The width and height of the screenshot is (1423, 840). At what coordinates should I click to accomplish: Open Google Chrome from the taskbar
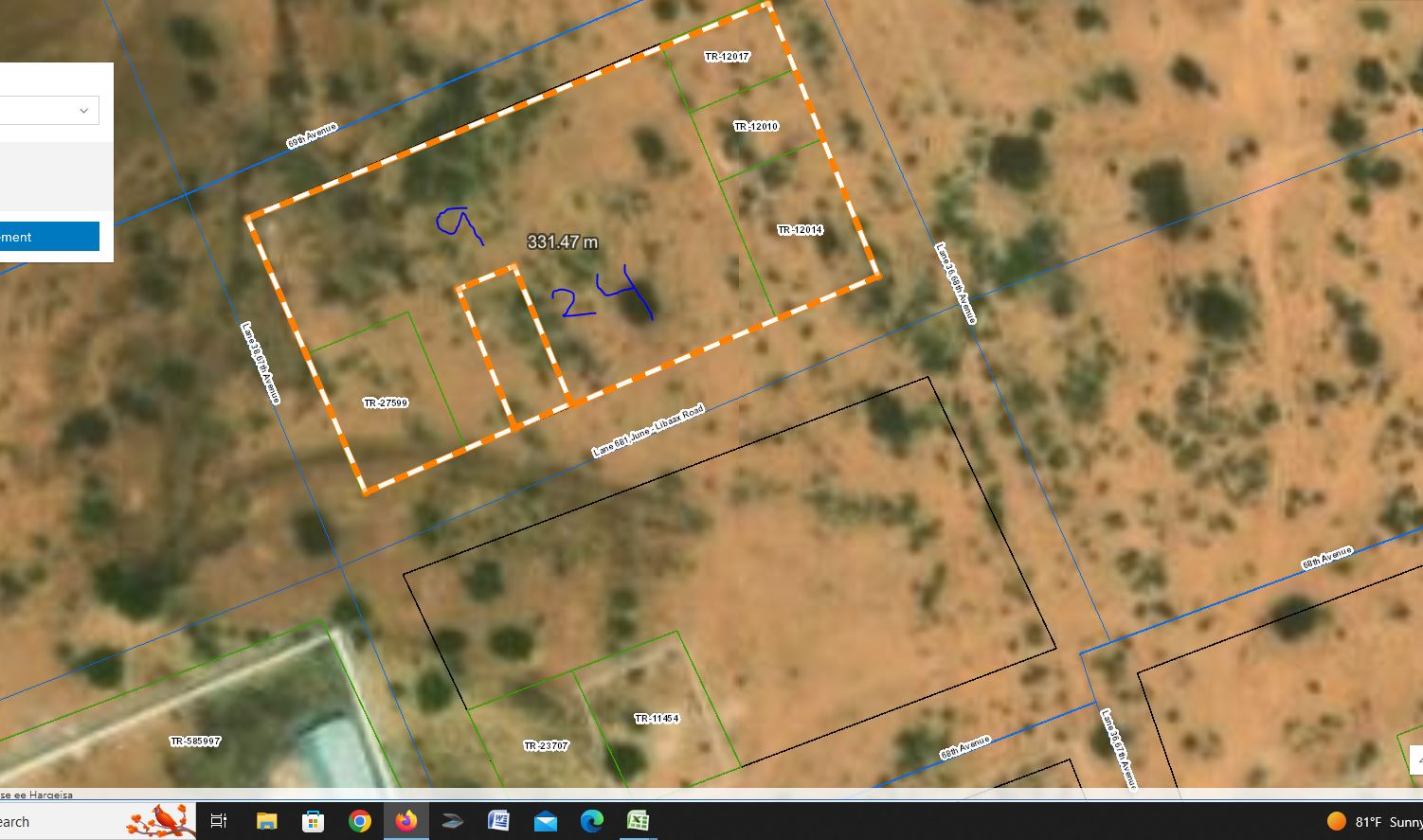click(x=359, y=821)
